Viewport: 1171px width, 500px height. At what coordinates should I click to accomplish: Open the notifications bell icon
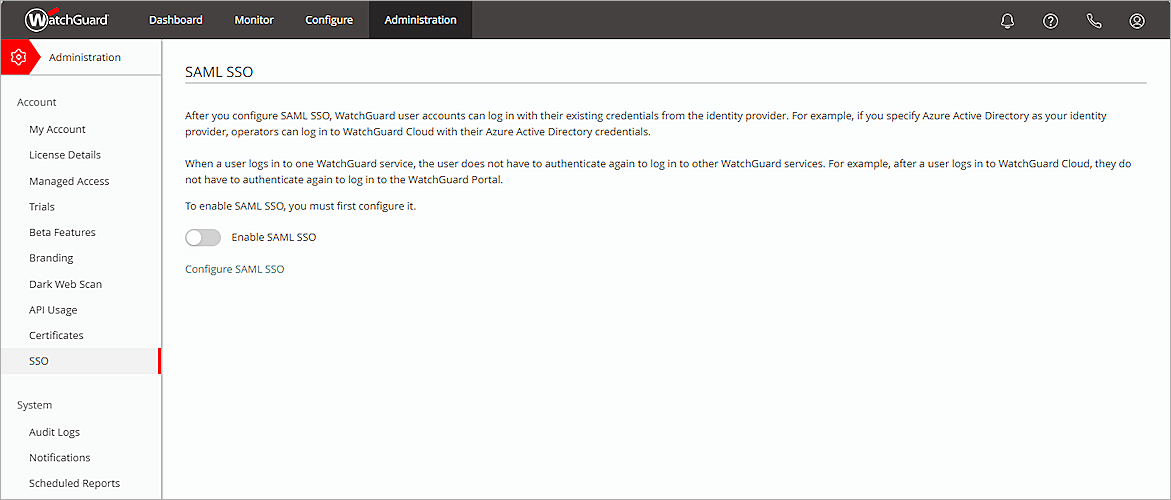coord(1007,20)
